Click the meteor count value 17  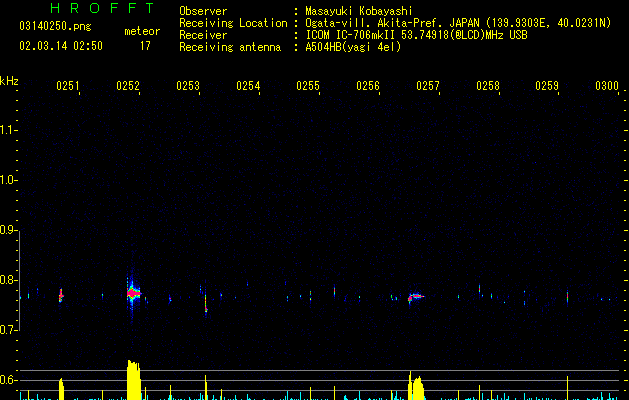(x=145, y=46)
